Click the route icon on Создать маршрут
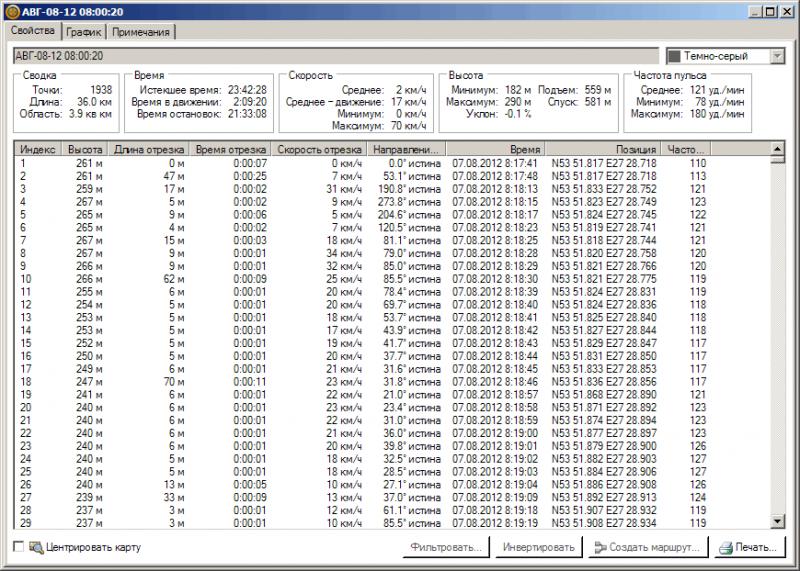This screenshot has width=800, height=571. 601,548
